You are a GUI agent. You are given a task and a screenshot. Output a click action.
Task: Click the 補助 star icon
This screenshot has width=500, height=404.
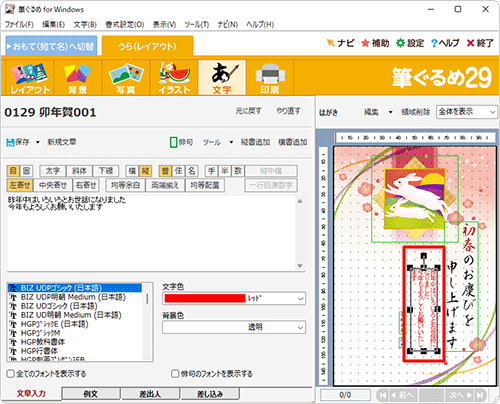click(x=365, y=43)
